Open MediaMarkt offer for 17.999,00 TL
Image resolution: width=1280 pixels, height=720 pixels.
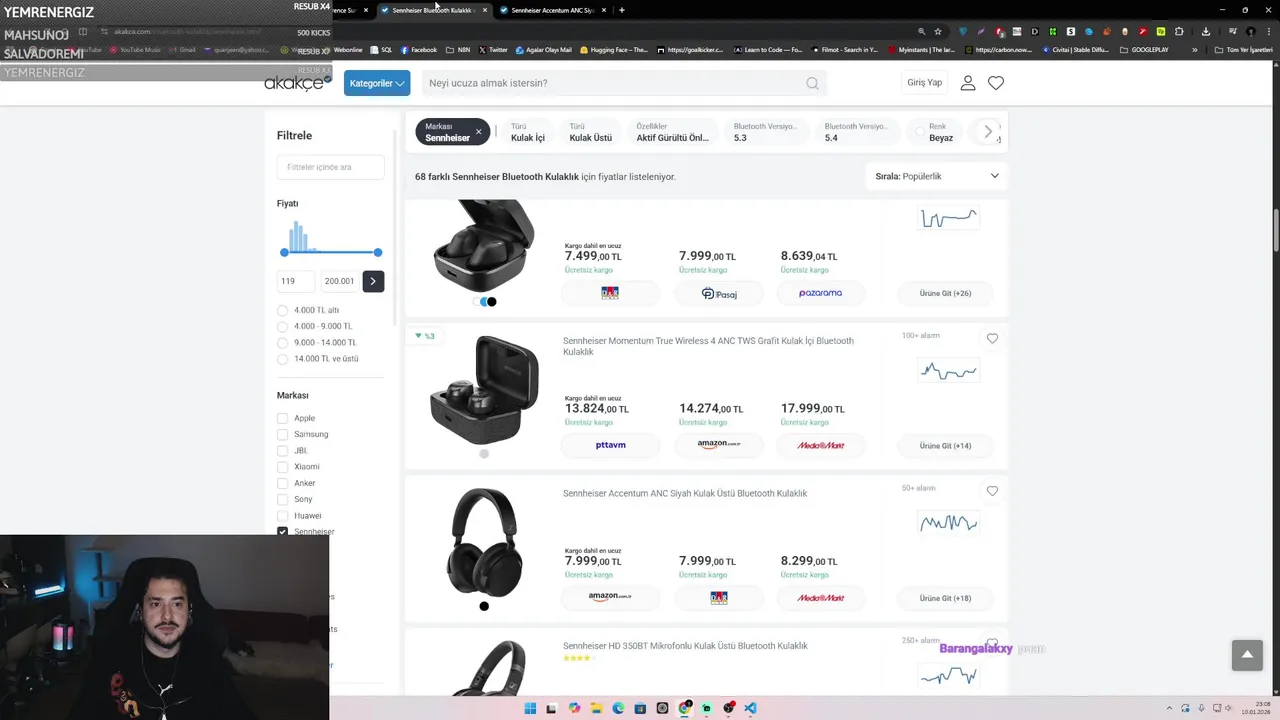pyautogui.click(x=820, y=445)
